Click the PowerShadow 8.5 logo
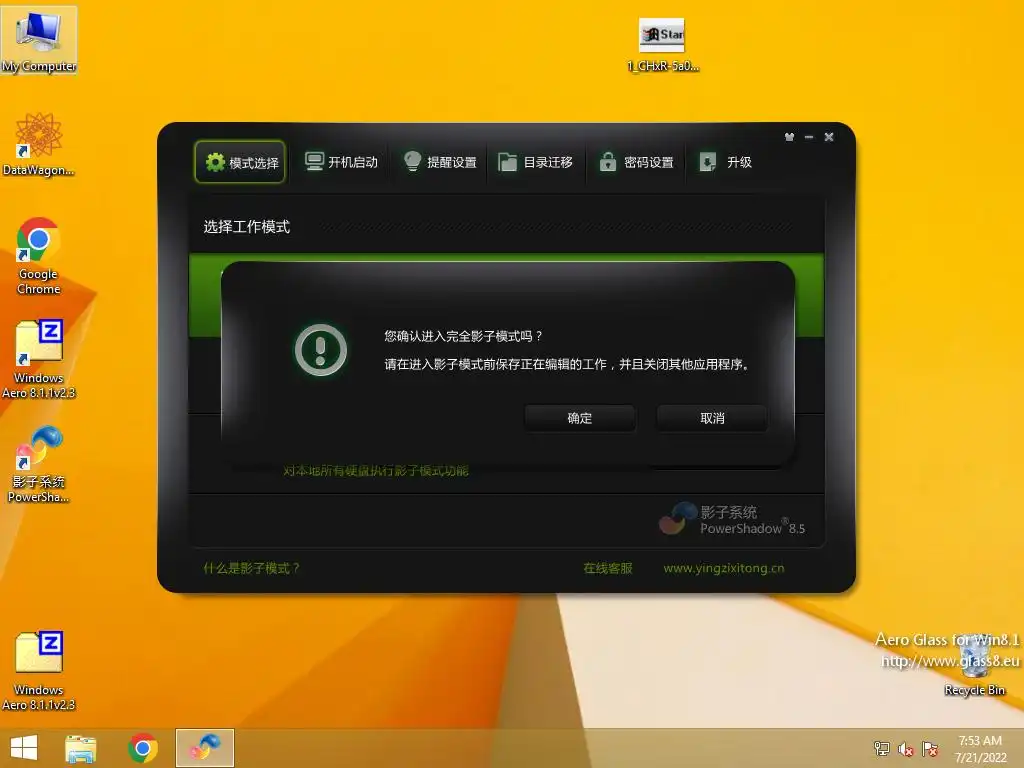Image resolution: width=1024 pixels, height=768 pixels. [732, 520]
